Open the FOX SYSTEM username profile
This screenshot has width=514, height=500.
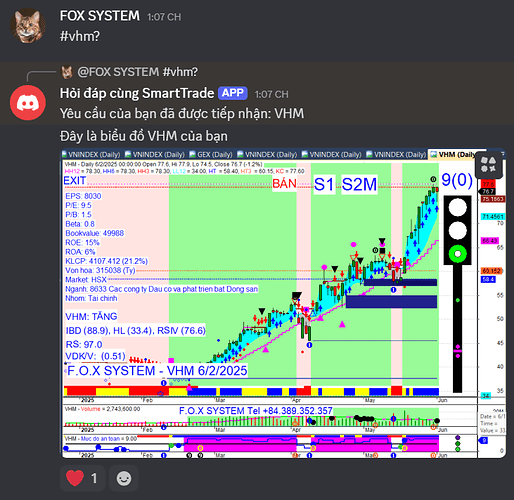coord(100,16)
